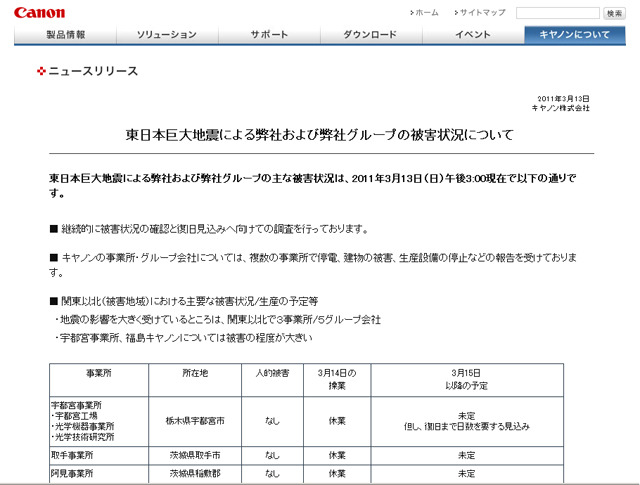Open the キヤノンについて menu tab
Image resolution: width=640 pixels, height=485 pixels.
(575, 35)
